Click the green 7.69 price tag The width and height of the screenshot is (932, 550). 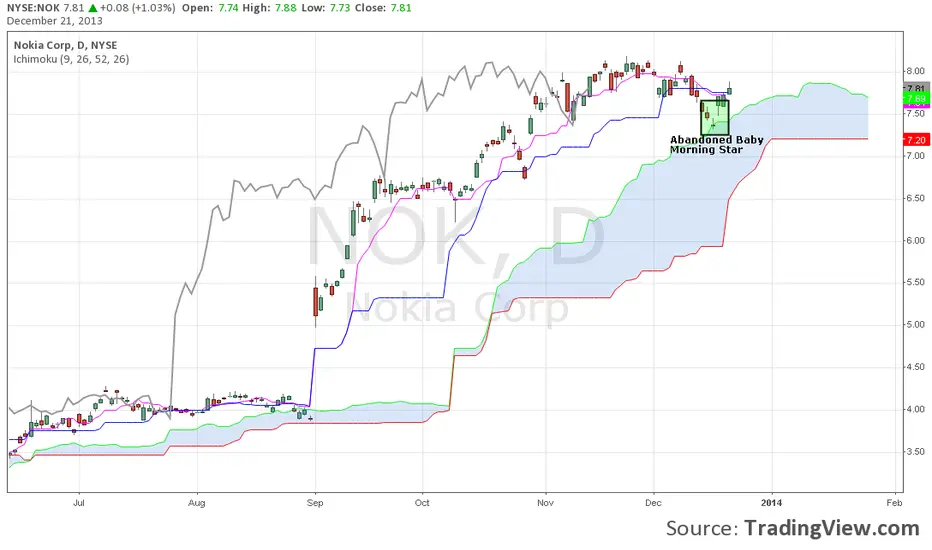pos(916,99)
